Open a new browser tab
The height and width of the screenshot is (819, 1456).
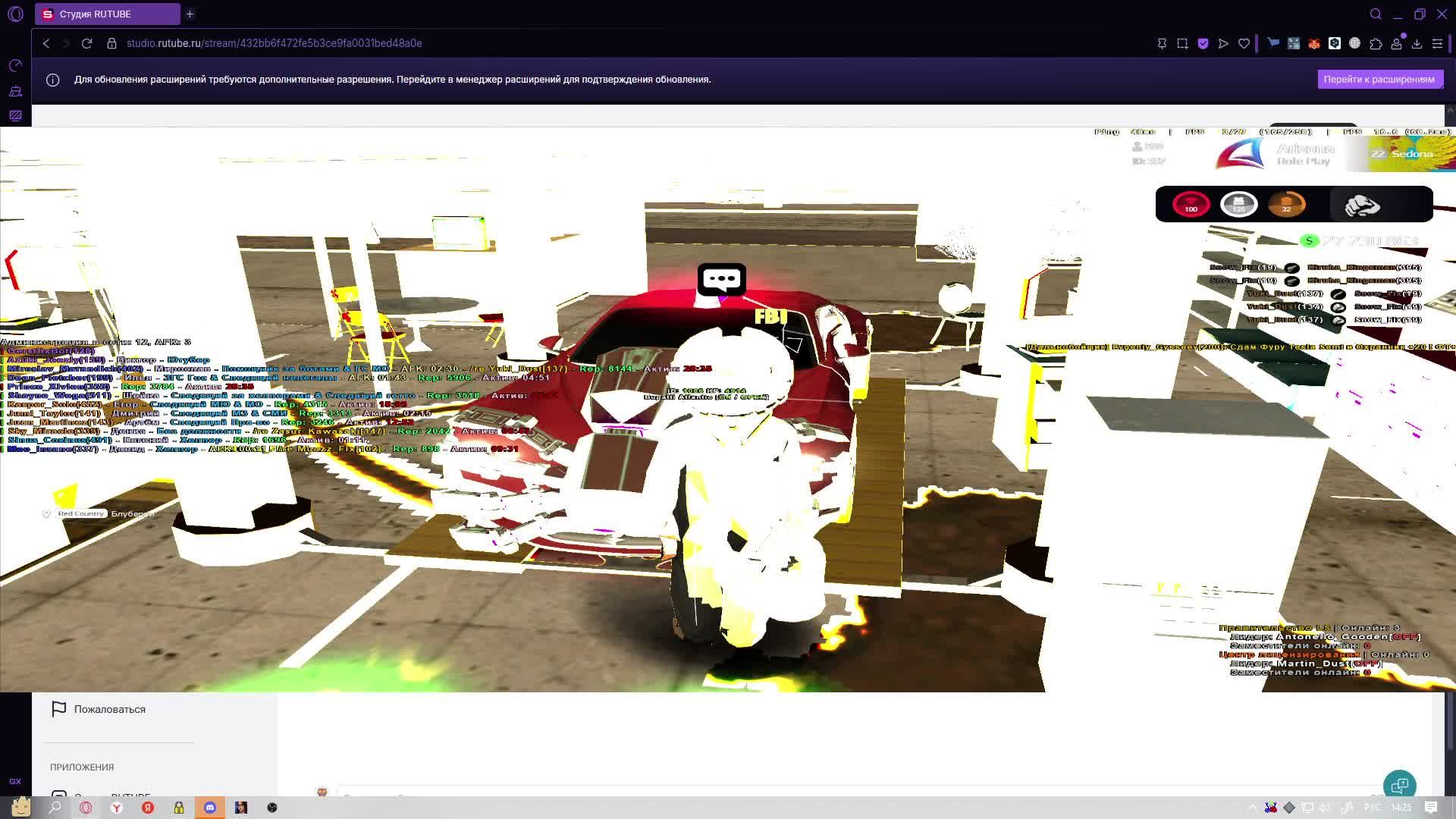[190, 14]
